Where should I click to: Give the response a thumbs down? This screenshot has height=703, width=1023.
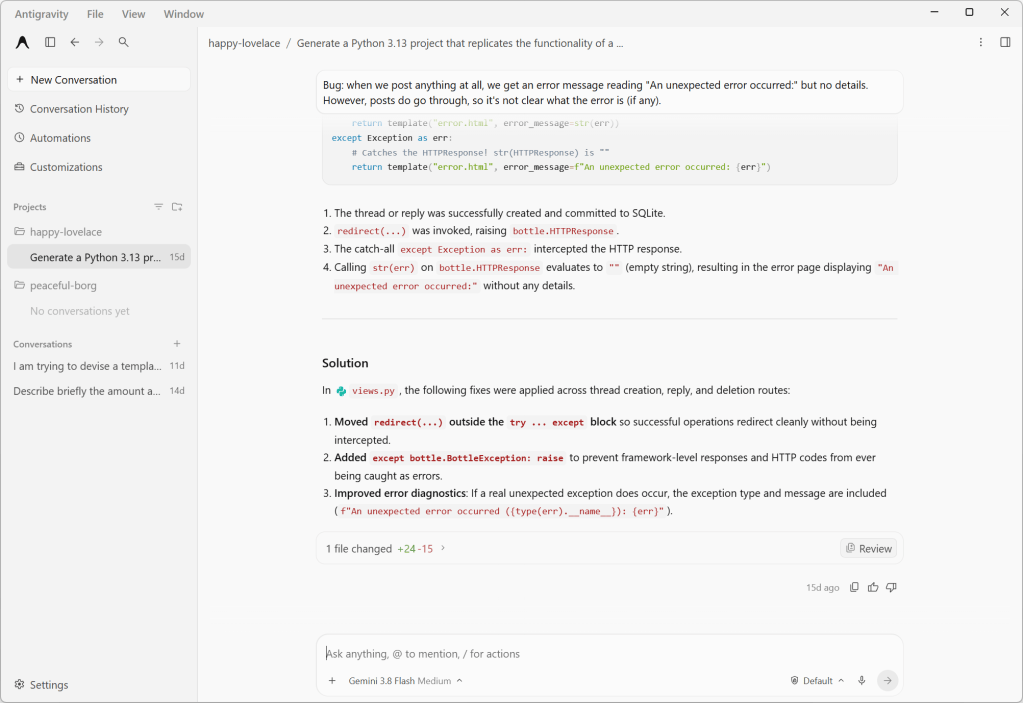pos(891,587)
